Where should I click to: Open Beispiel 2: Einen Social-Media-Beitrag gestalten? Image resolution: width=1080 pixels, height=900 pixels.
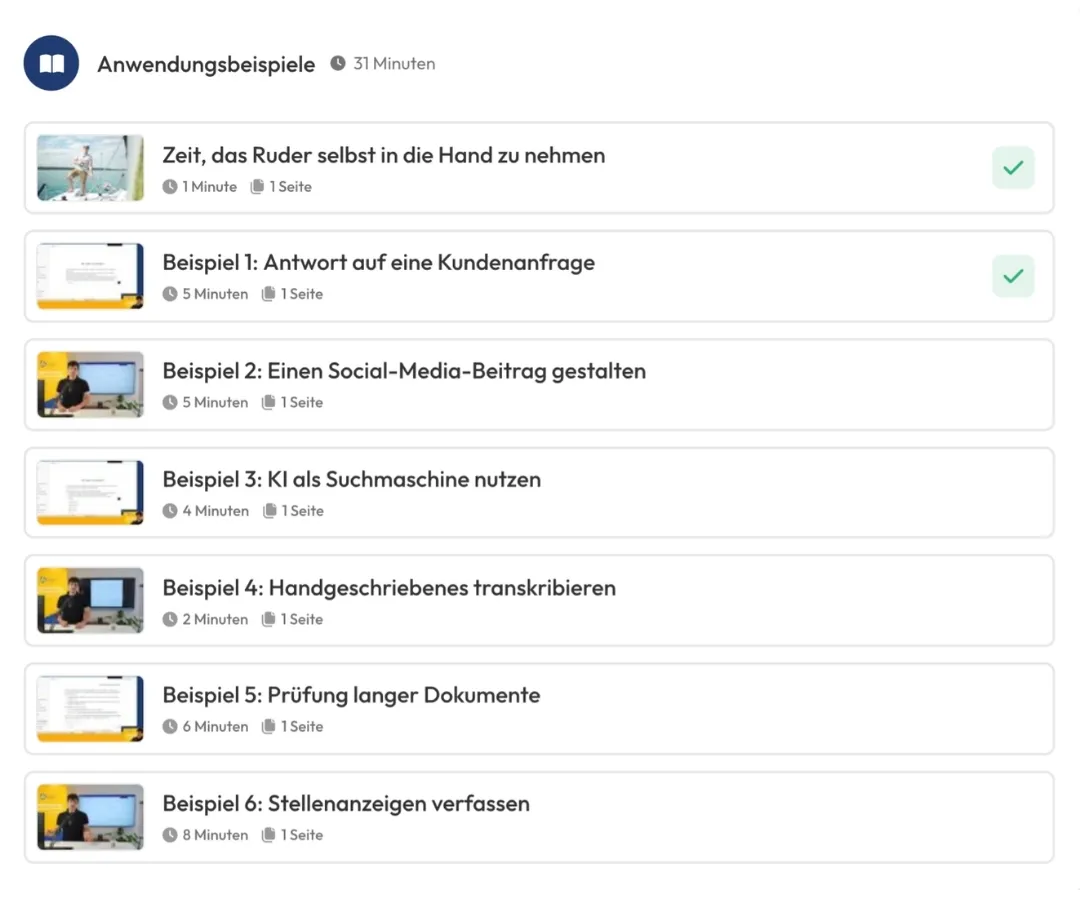(x=404, y=371)
